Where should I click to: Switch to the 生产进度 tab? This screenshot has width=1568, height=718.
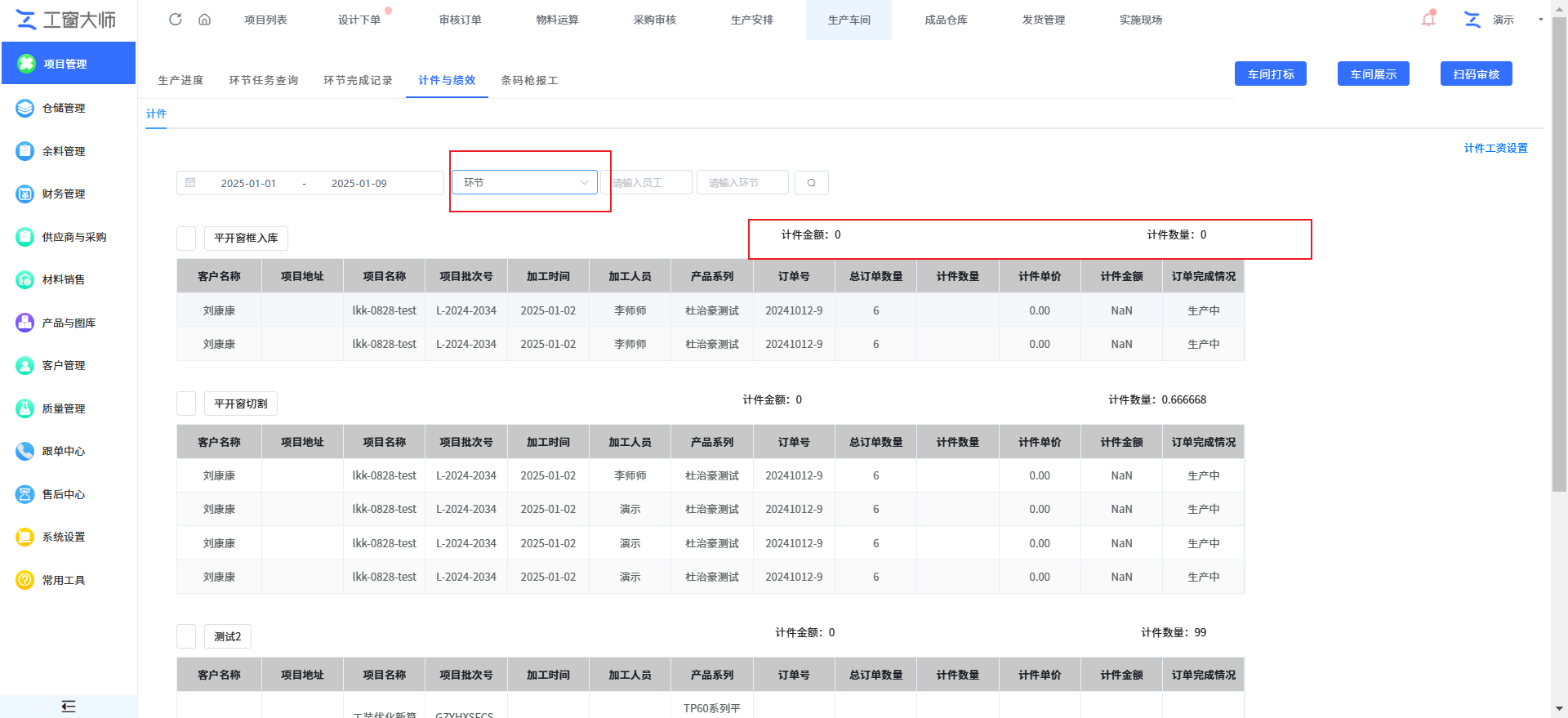coord(180,80)
